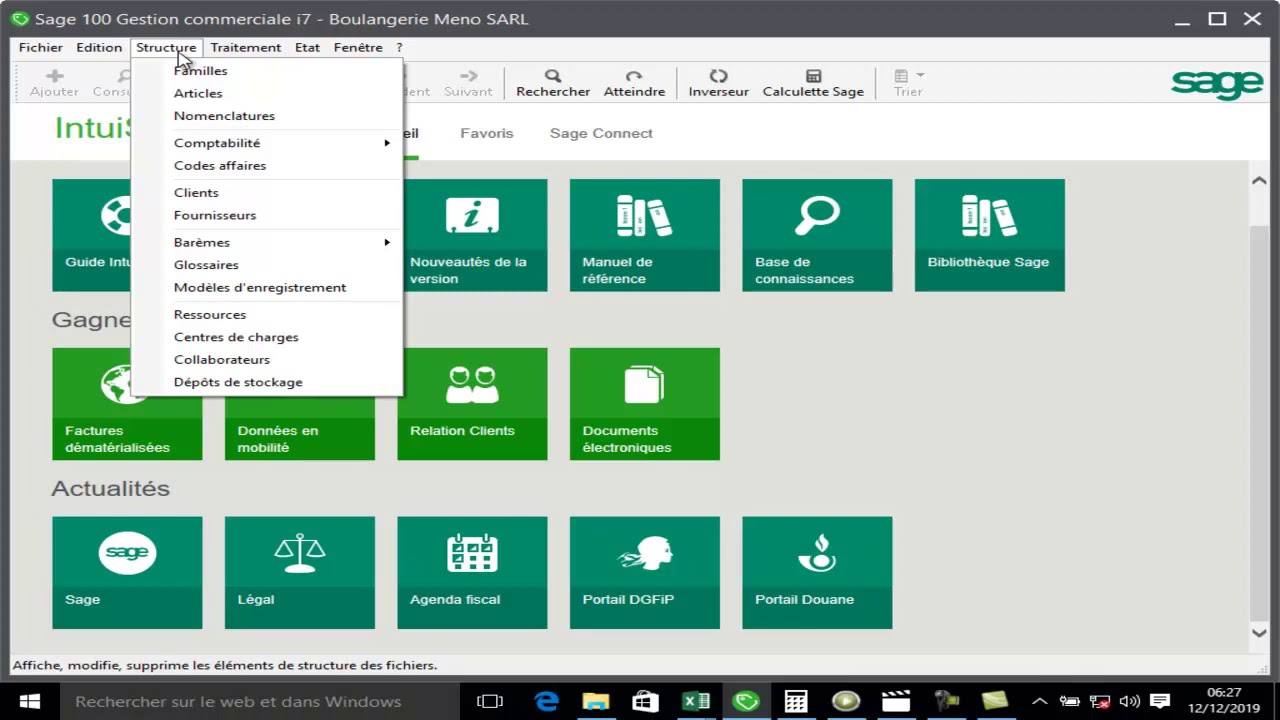This screenshot has height=720, width=1280.
Task: Switch to the Favoris tab
Action: pos(486,133)
